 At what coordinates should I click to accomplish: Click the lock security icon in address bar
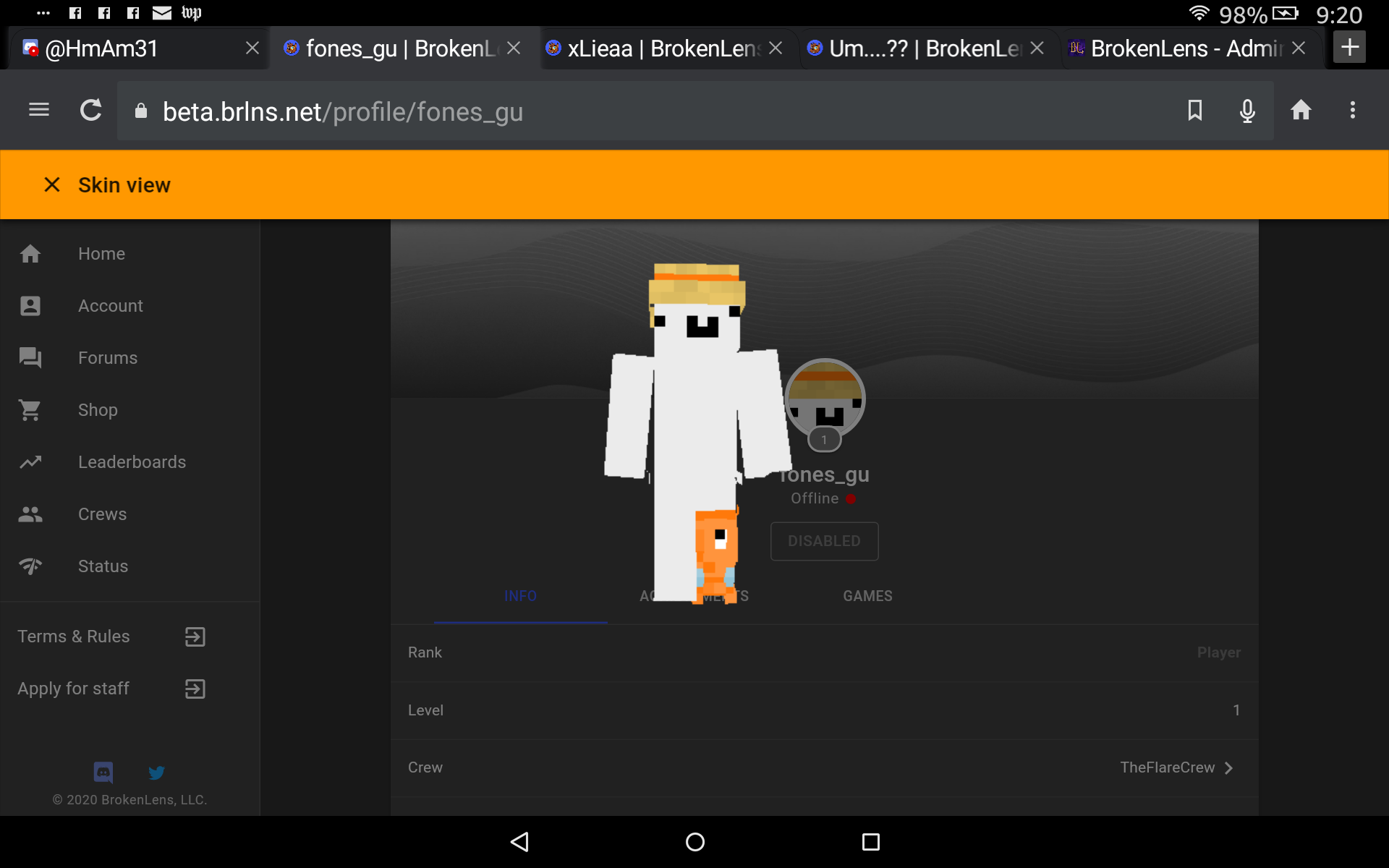click(x=141, y=111)
